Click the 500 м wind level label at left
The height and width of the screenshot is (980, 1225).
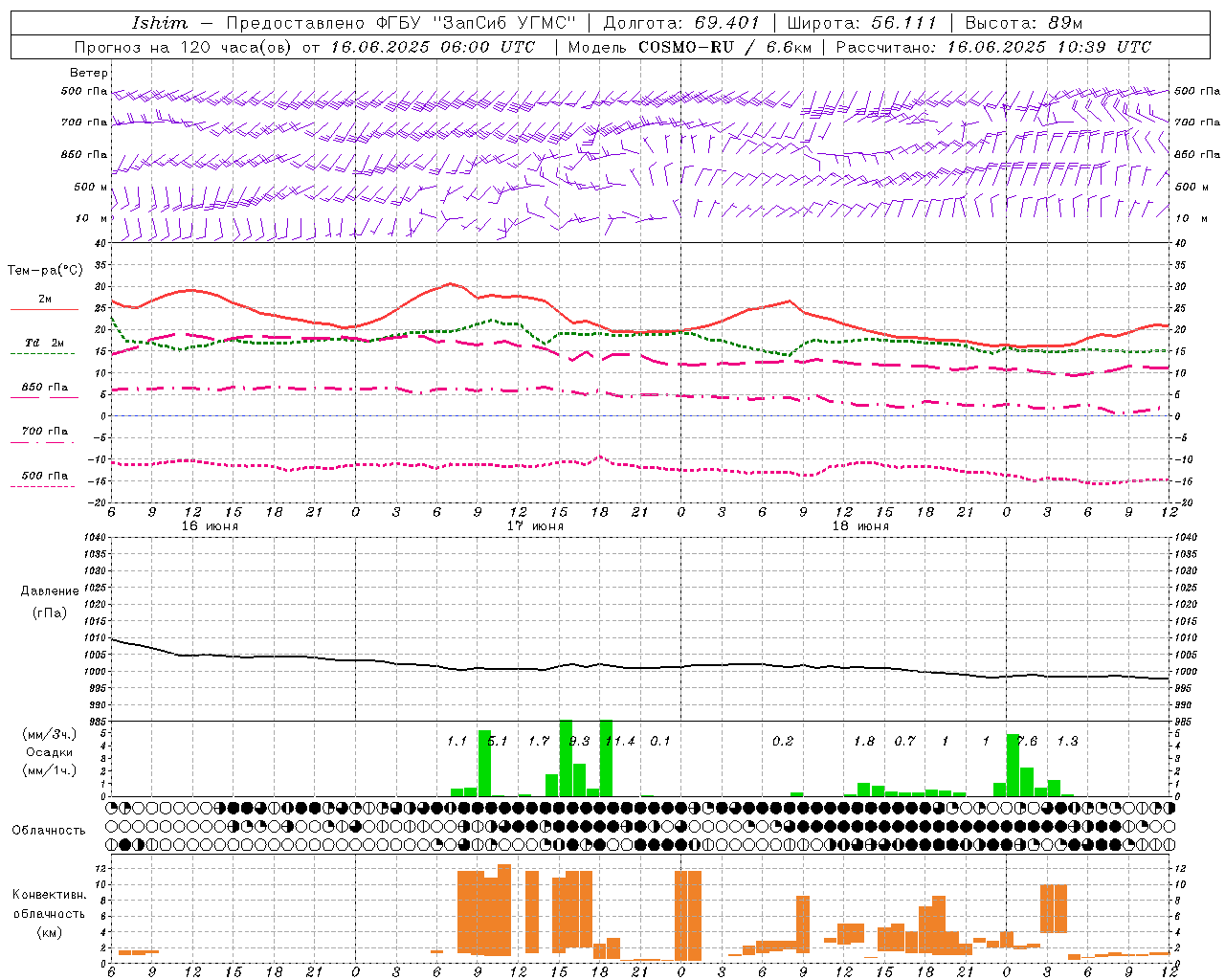91,187
